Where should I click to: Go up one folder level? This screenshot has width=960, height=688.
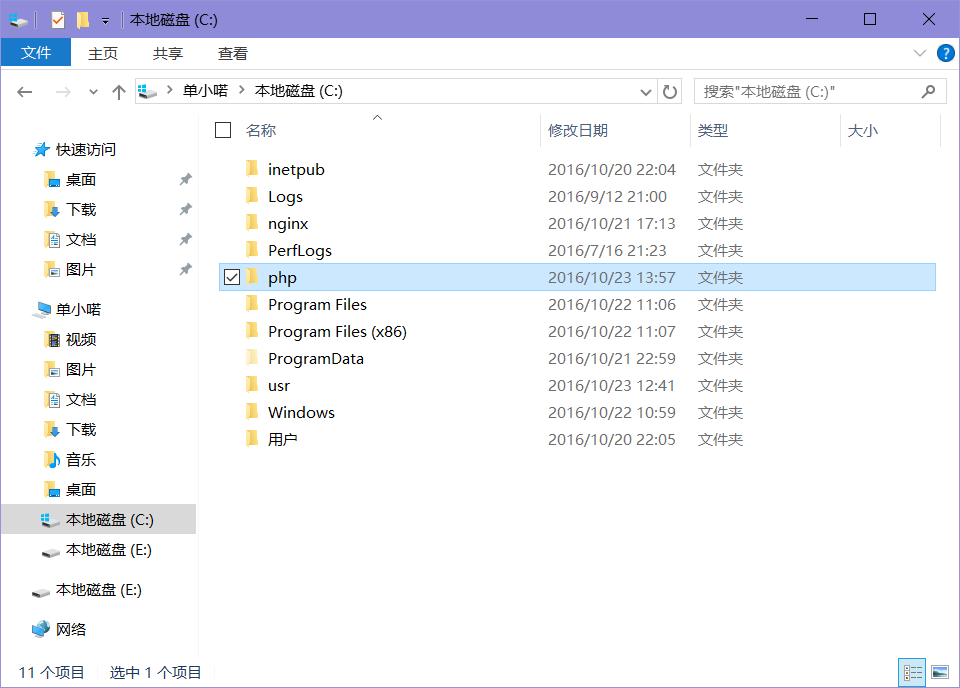[119, 92]
